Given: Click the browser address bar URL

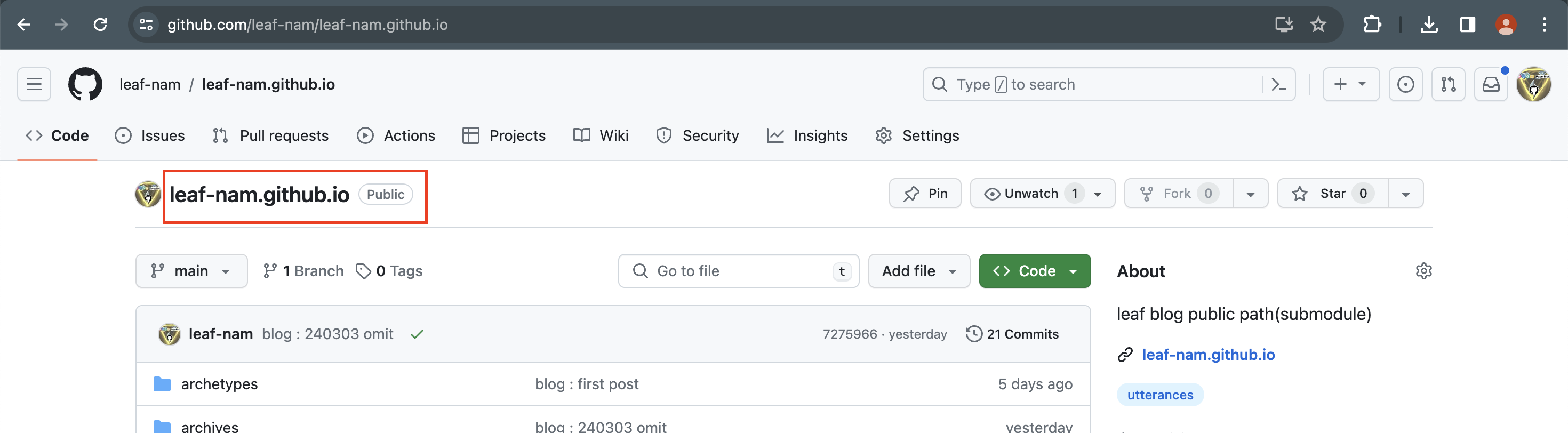Looking at the screenshot, I should point(307,25).
